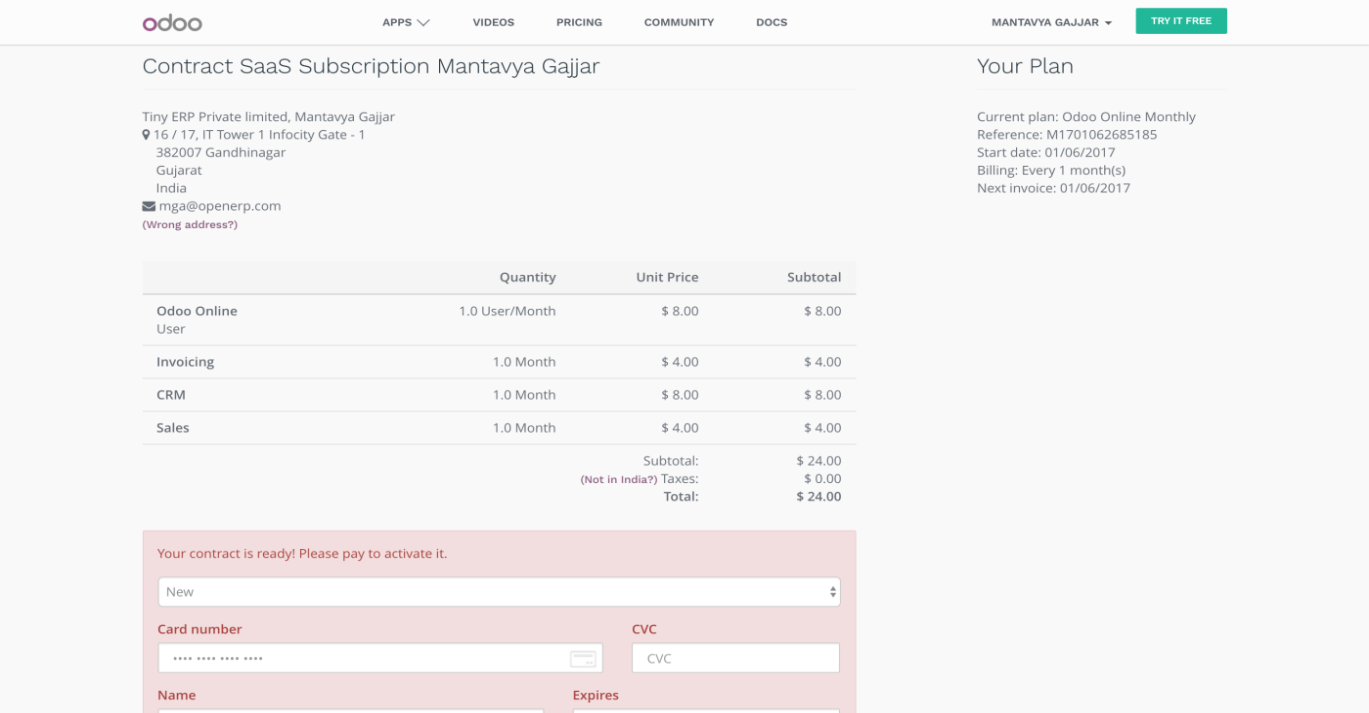1369x713 pixels.
Task: Click the Total amount $ 24.00
Action: click(819, 497)
